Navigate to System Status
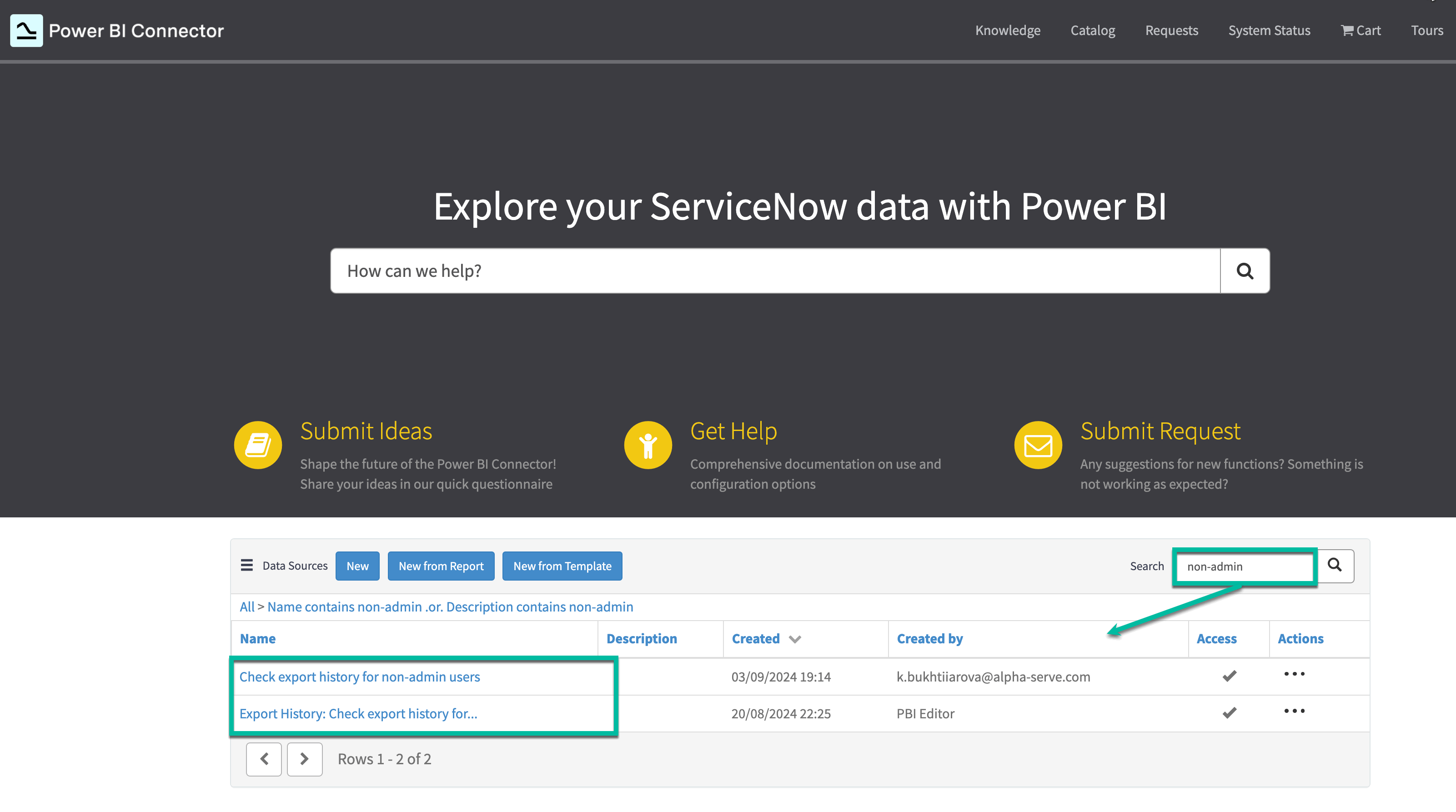The height and width of the screenshot is (812, 1456). (x=1269, y=30)
